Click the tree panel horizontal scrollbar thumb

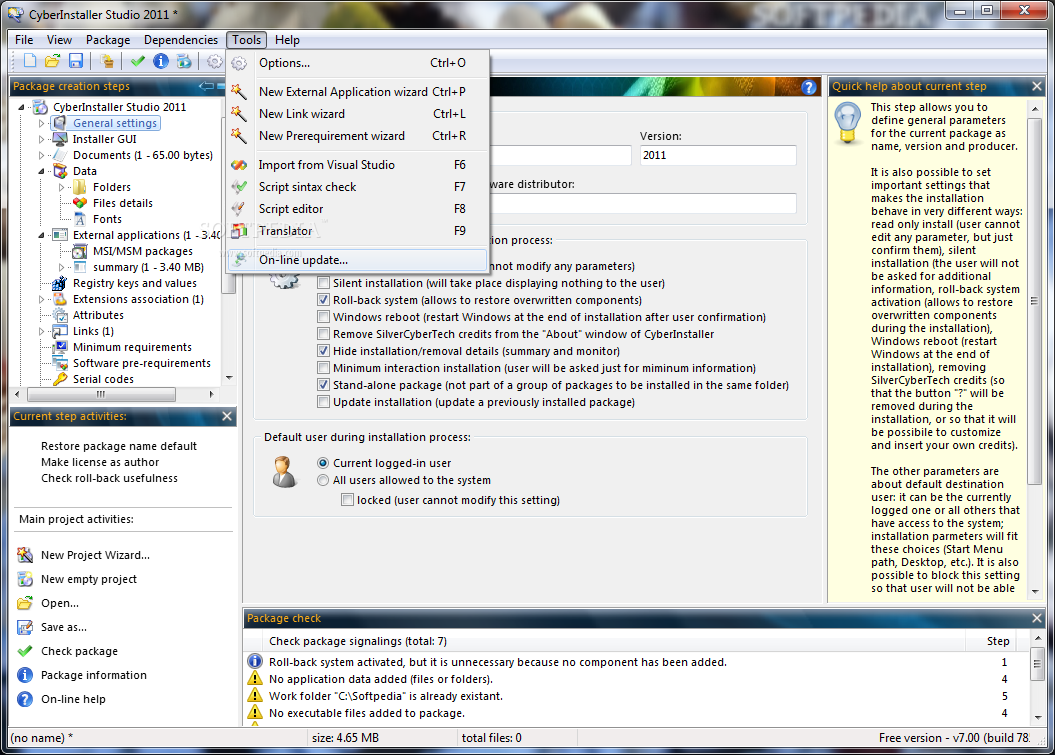(101, 394)
